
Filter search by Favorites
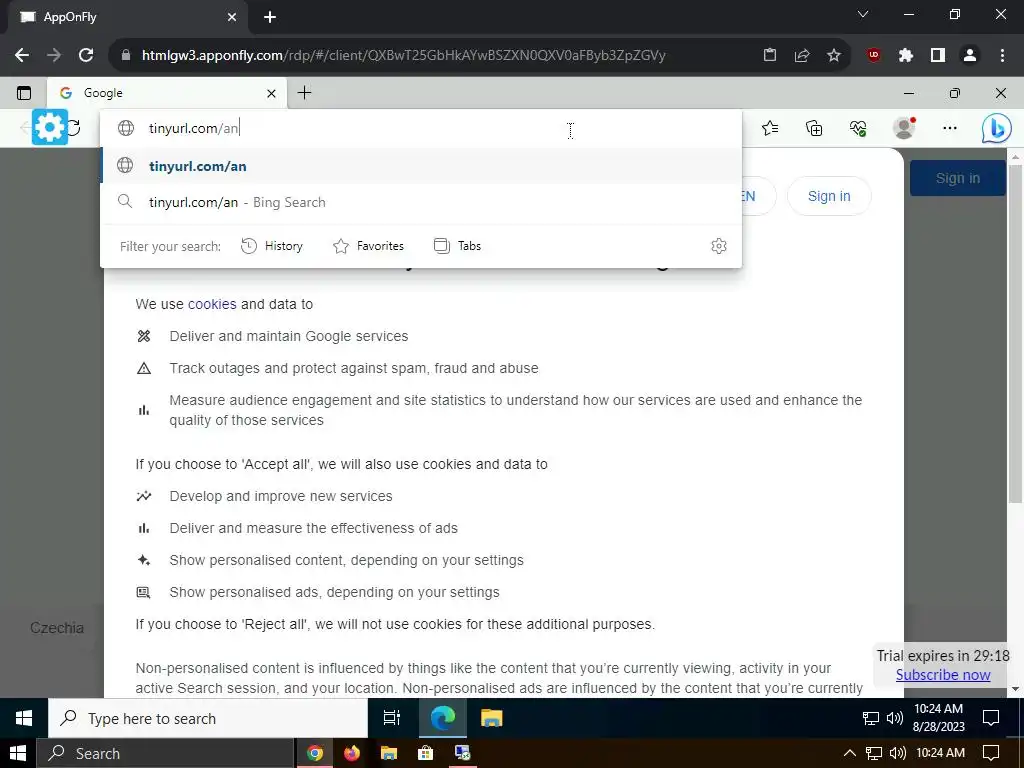pyautogui.click(x=368, y=246)
